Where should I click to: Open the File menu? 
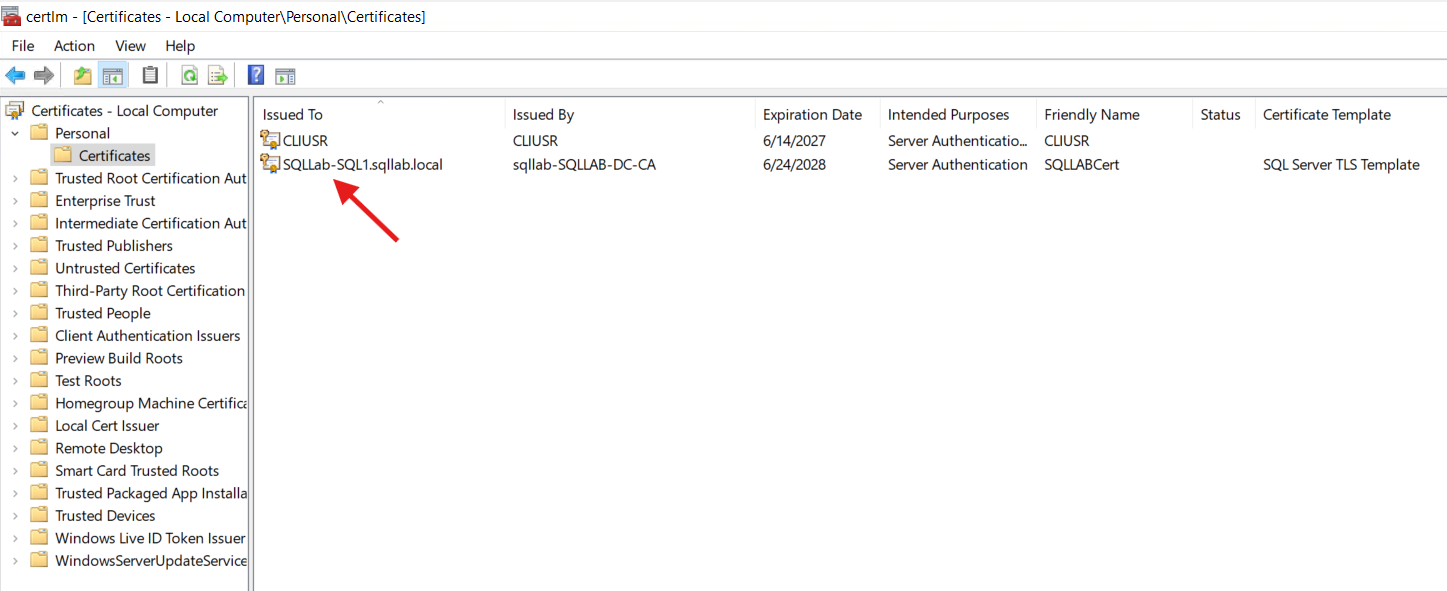23,46
